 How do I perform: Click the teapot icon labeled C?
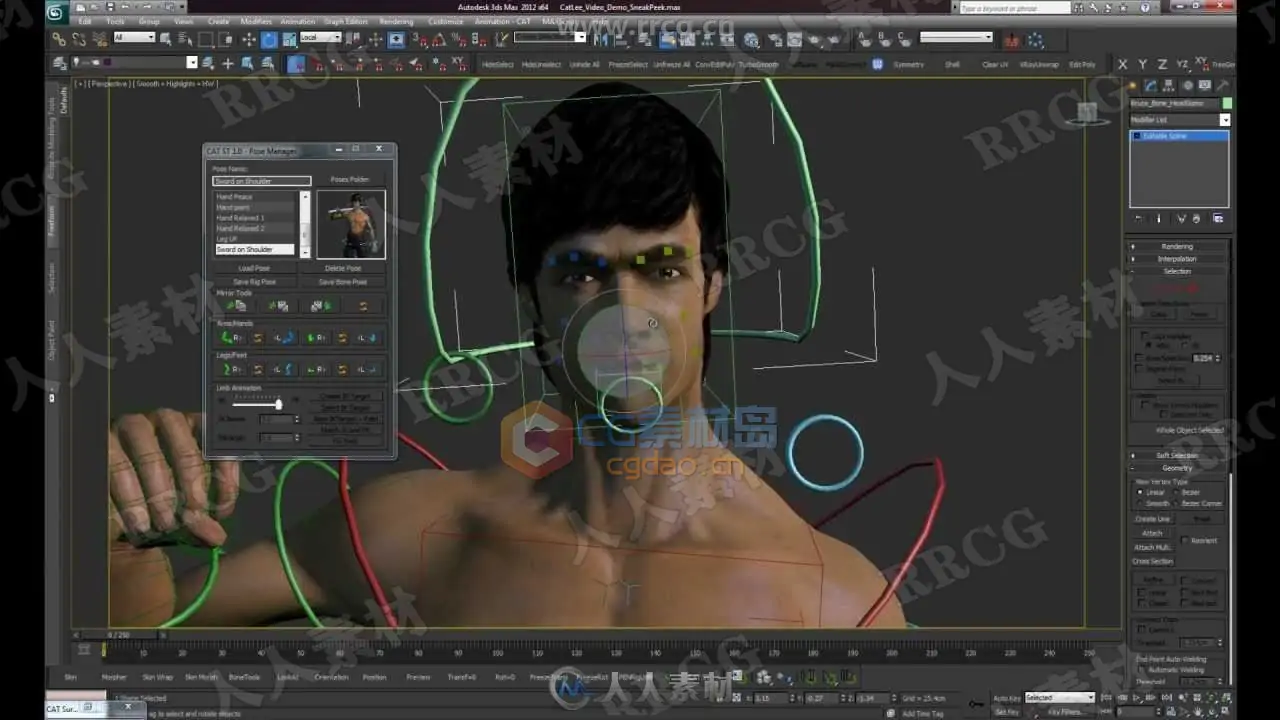click(x=904, y=39)
